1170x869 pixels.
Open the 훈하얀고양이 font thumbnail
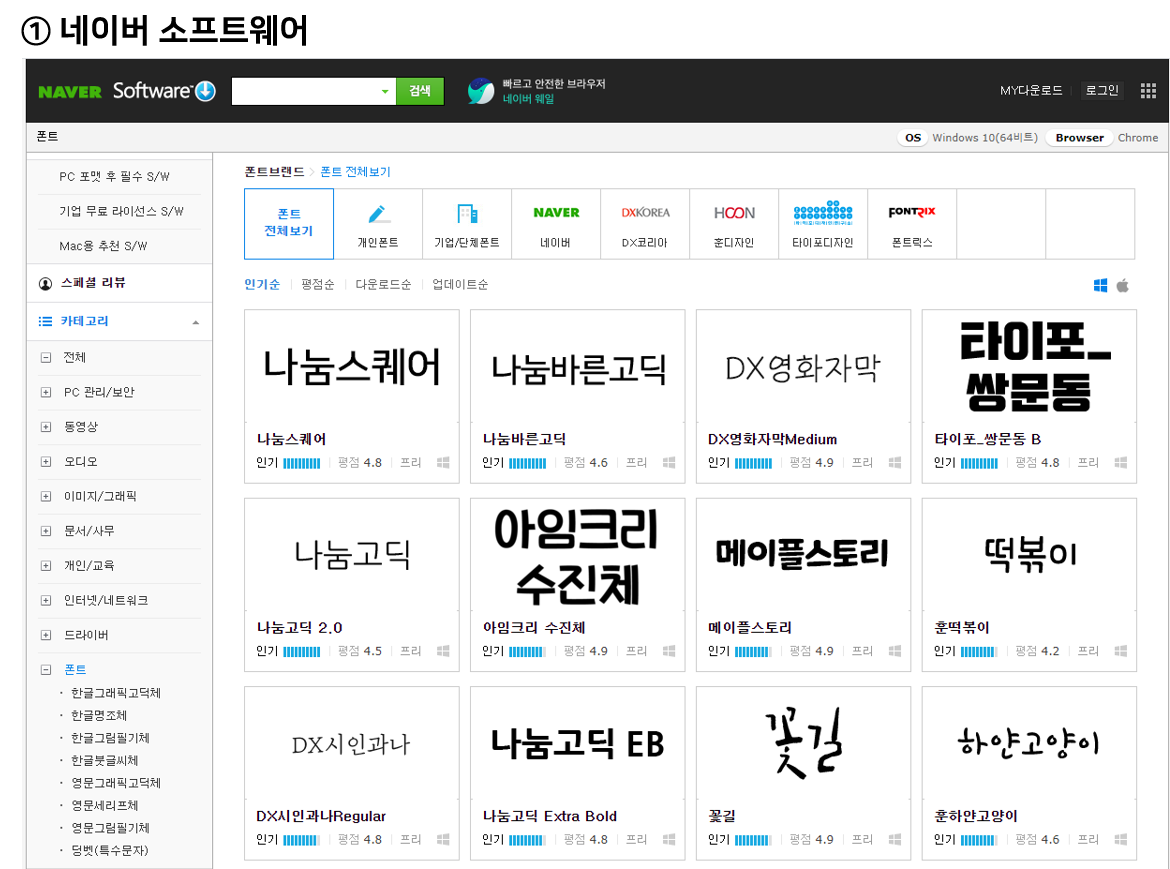click(x=1029, y=744)
